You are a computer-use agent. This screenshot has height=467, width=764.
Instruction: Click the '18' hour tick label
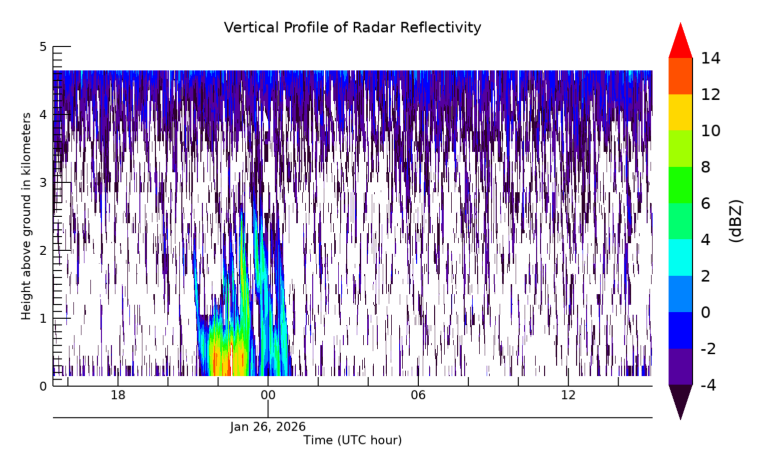point(118,395)
